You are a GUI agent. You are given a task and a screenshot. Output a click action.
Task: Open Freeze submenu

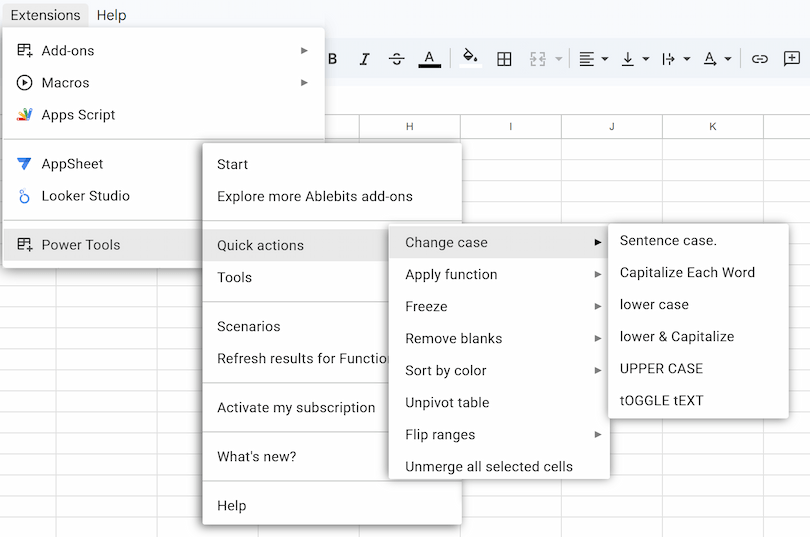pyautogui.click(x=499, y=306)
